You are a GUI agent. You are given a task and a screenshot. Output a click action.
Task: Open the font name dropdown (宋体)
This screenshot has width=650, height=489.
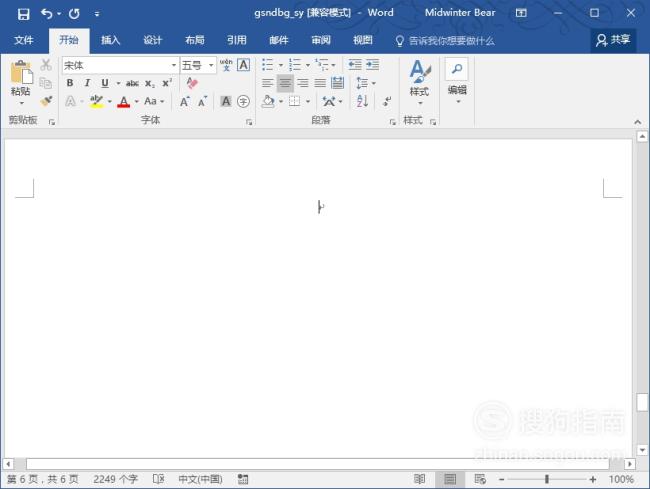click(x=173, y=65)
